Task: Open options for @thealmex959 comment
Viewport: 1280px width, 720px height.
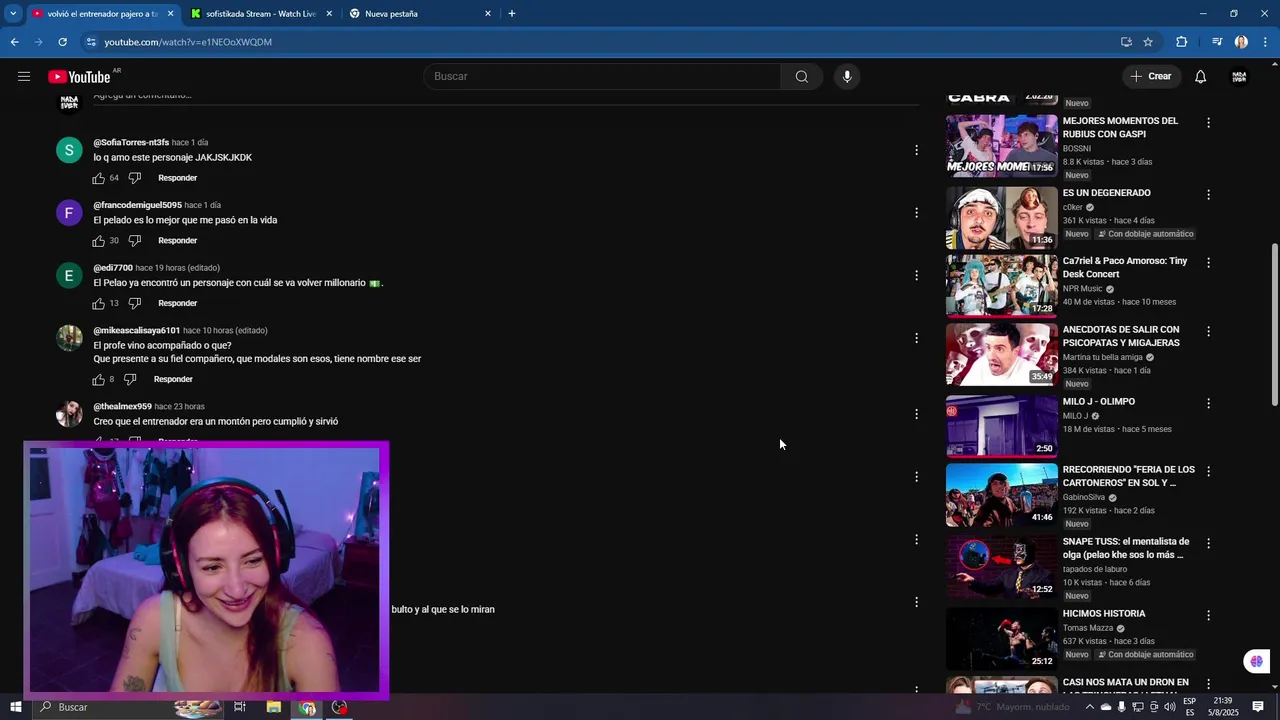Action: point(916,414)
